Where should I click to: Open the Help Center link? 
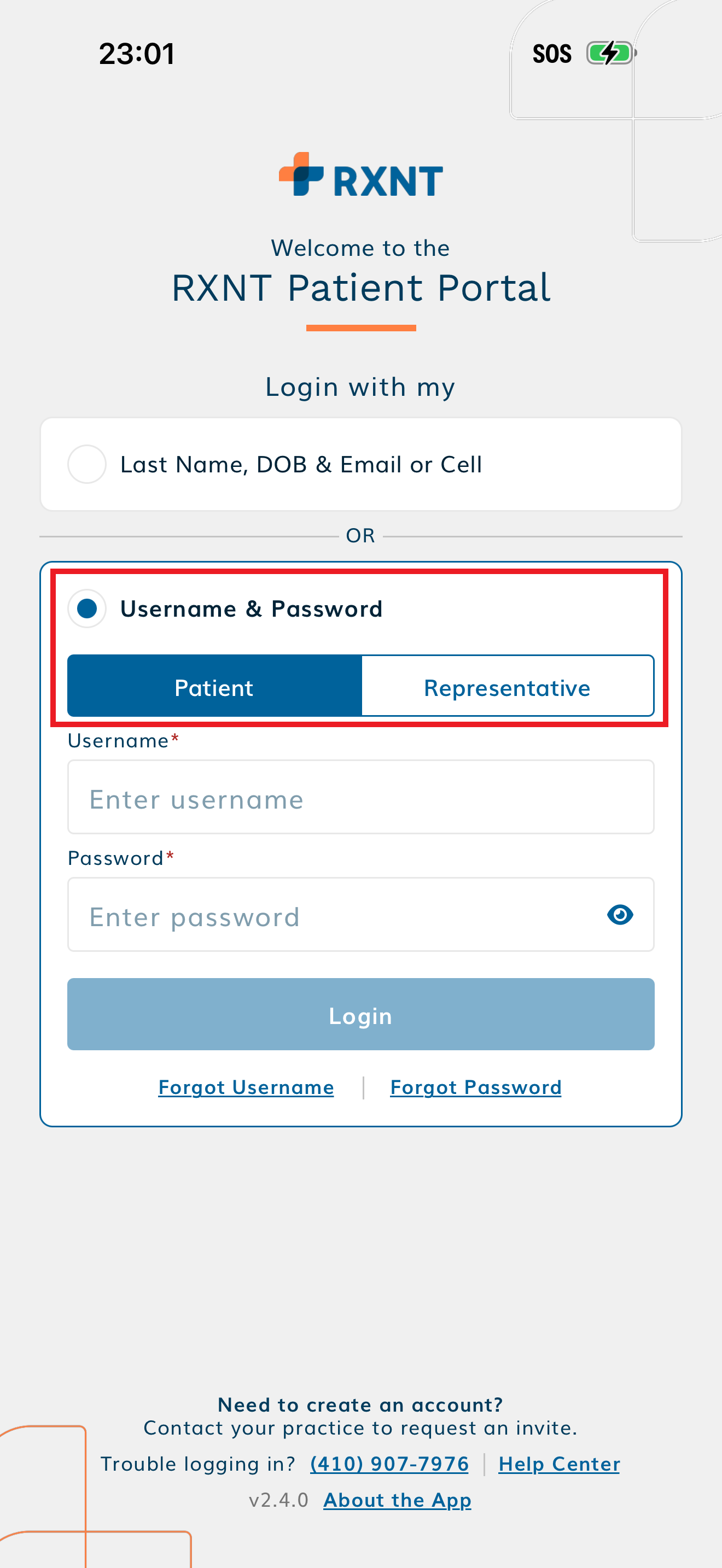(x=559, y=1464)
